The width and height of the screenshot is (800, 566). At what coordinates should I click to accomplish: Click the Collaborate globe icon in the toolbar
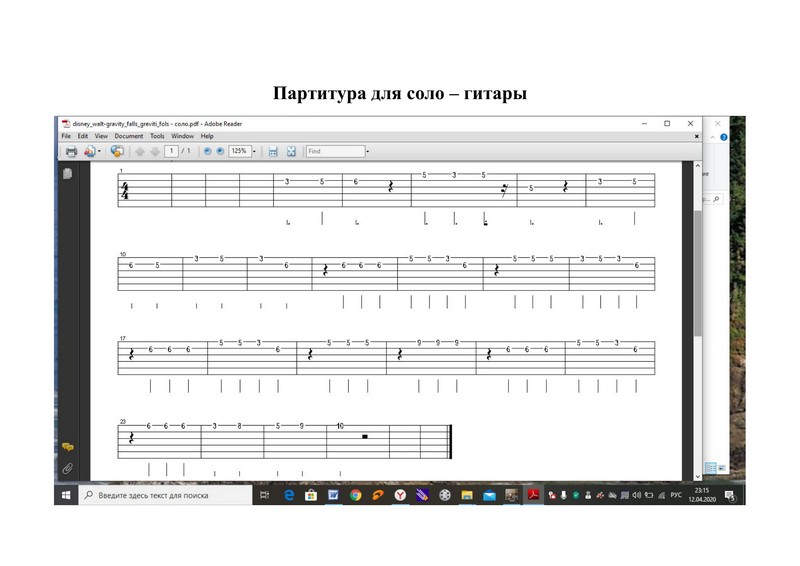[x=116, y=151]
